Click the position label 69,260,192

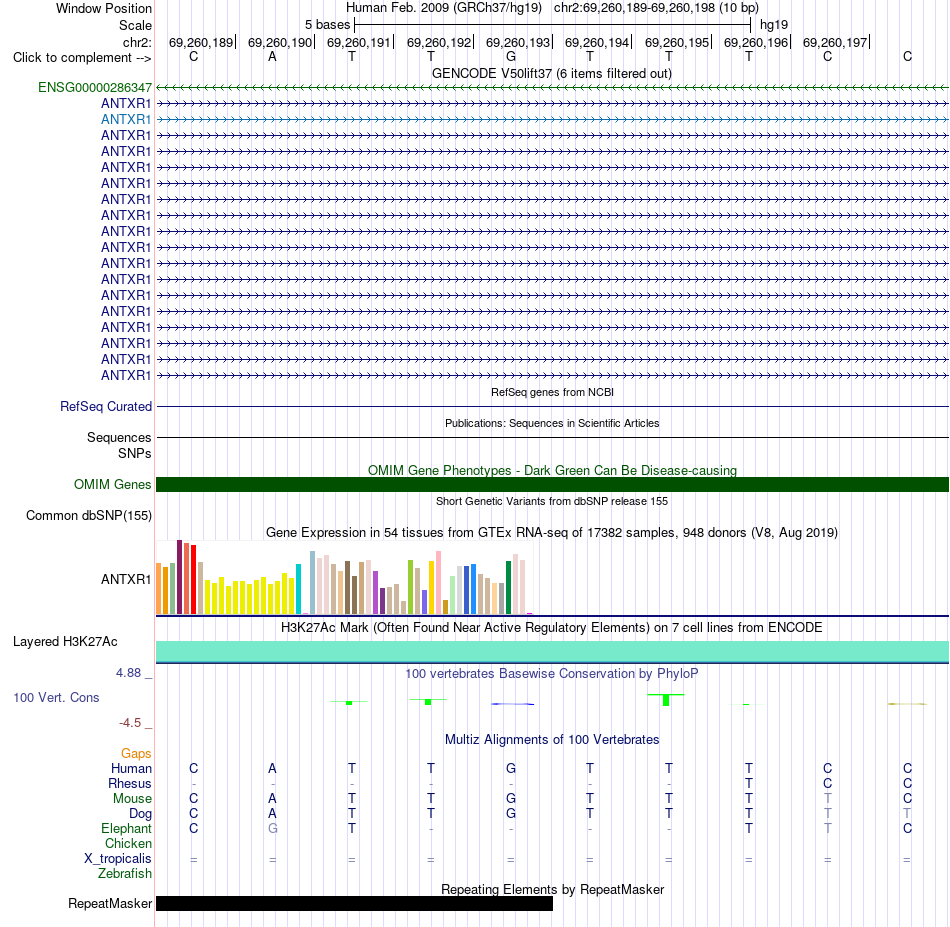click(x=439, y=42)
